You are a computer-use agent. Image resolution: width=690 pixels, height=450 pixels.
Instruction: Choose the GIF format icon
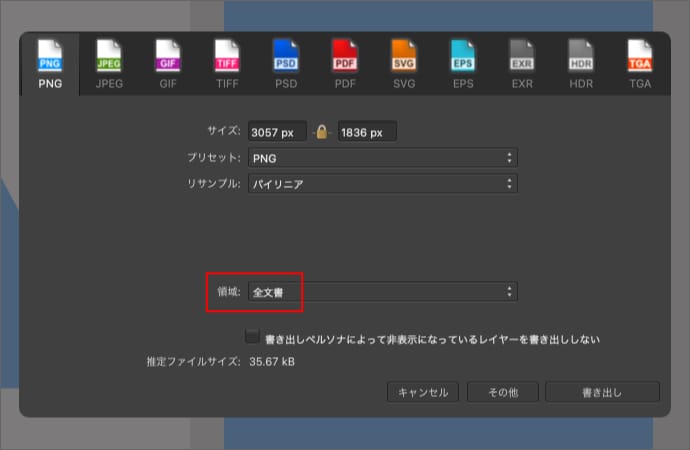[167, 58]
